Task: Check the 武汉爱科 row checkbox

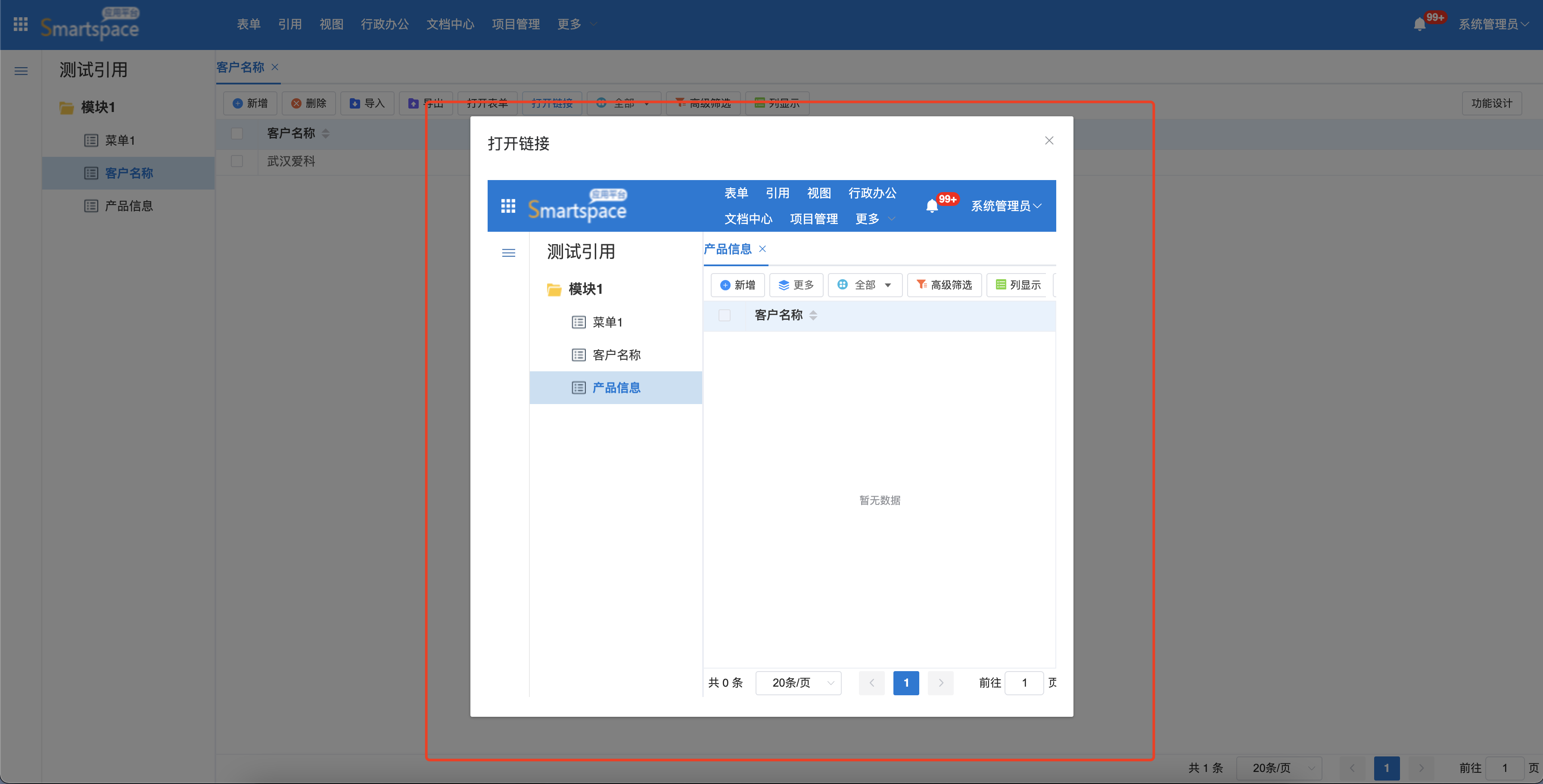Action: tap(237, 161)
